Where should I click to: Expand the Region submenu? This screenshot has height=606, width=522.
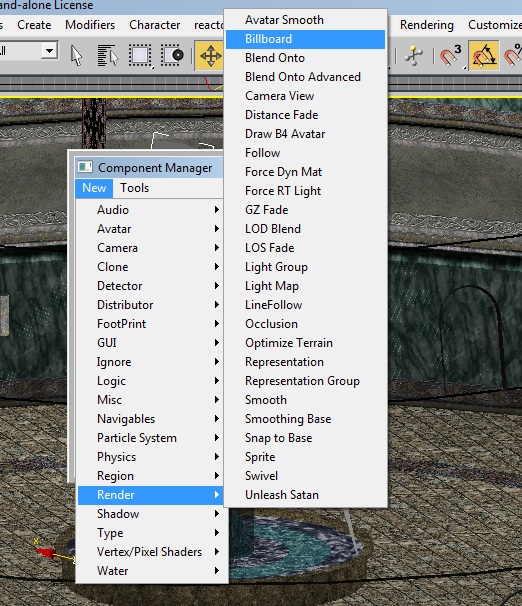(150, 476)
